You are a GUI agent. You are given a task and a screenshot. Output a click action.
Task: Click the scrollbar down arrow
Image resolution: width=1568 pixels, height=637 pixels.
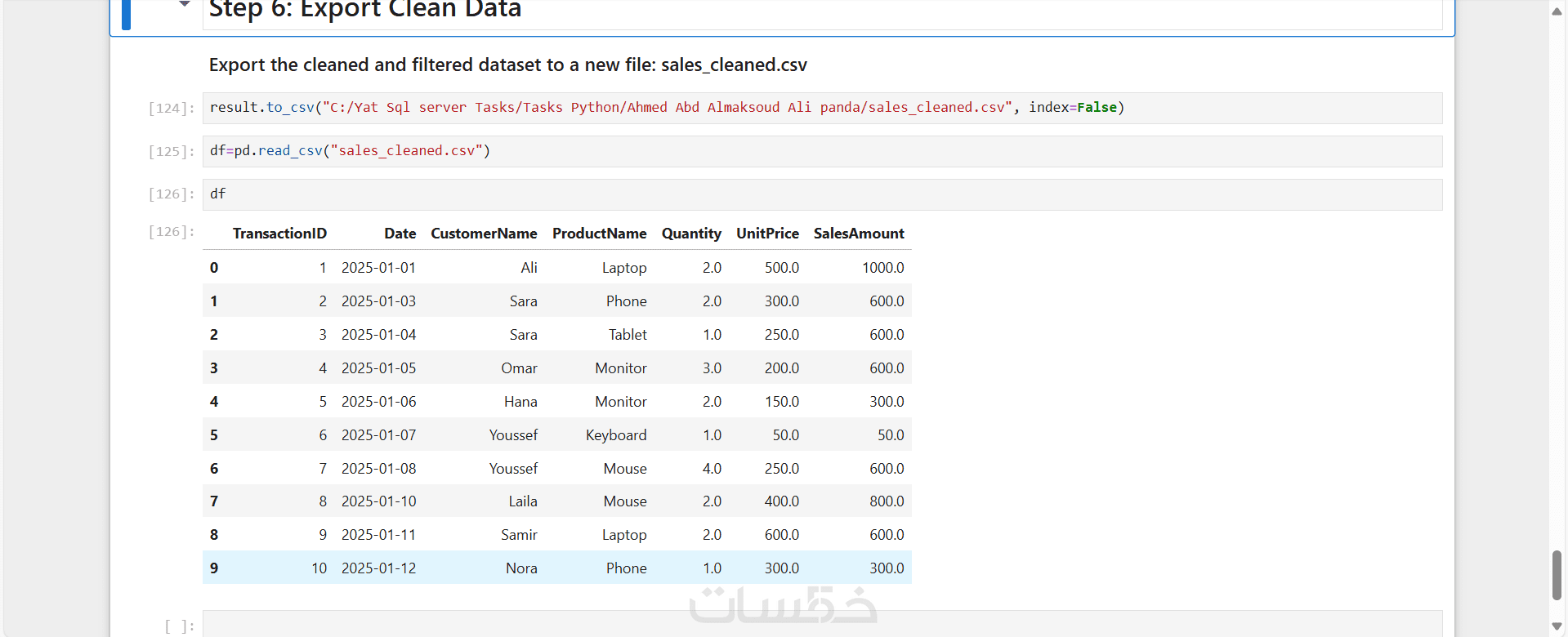coord(1557,626)
